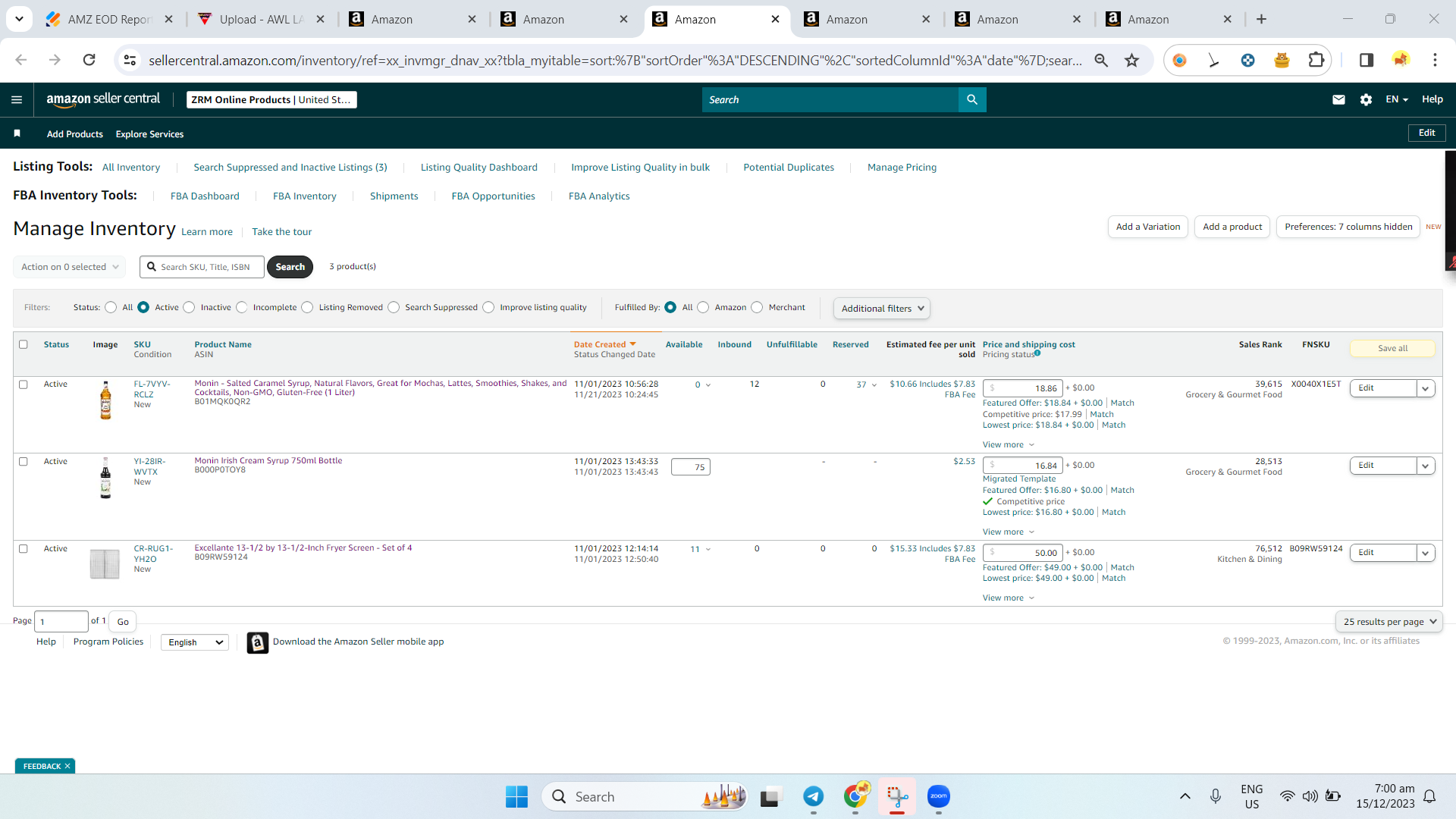Bookmark this page with the star icon

(x=1131, y=60)
